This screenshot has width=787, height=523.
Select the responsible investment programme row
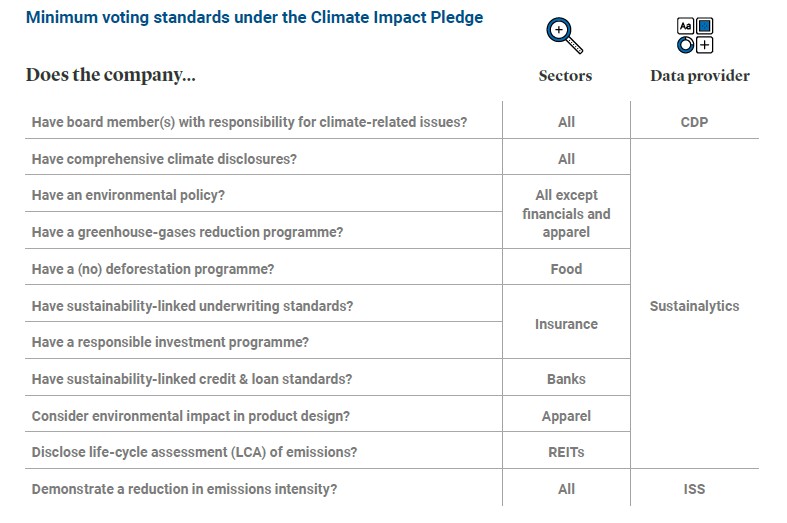pos(170,342)
